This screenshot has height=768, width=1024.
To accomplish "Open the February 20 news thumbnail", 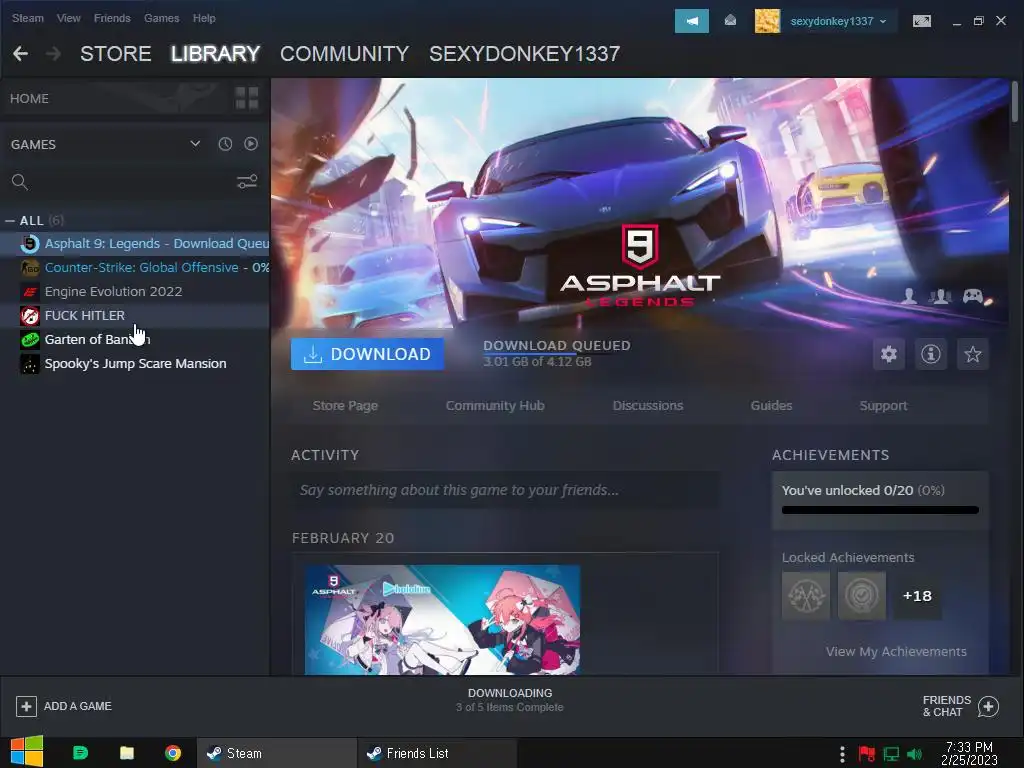I will pyautogui.click(x=442, y=620).
